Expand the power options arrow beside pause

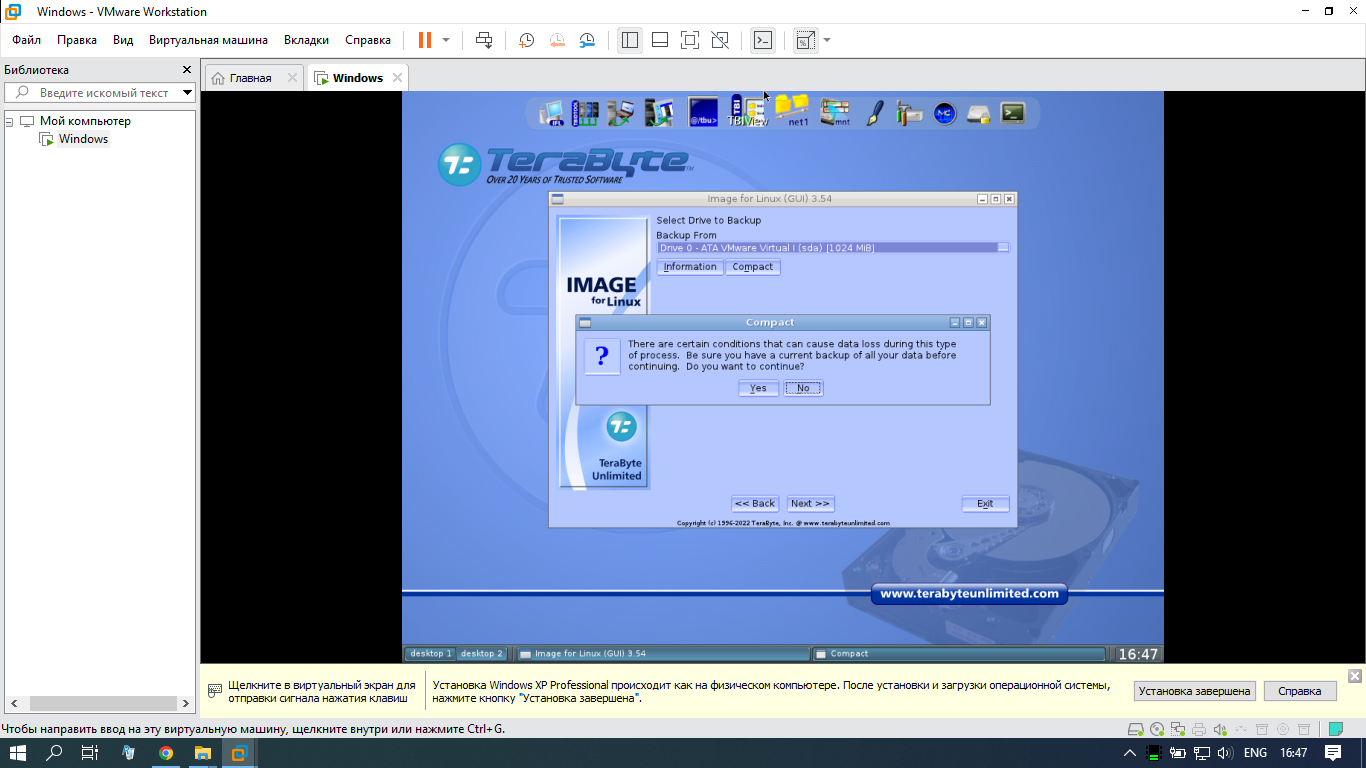point(446,40)
